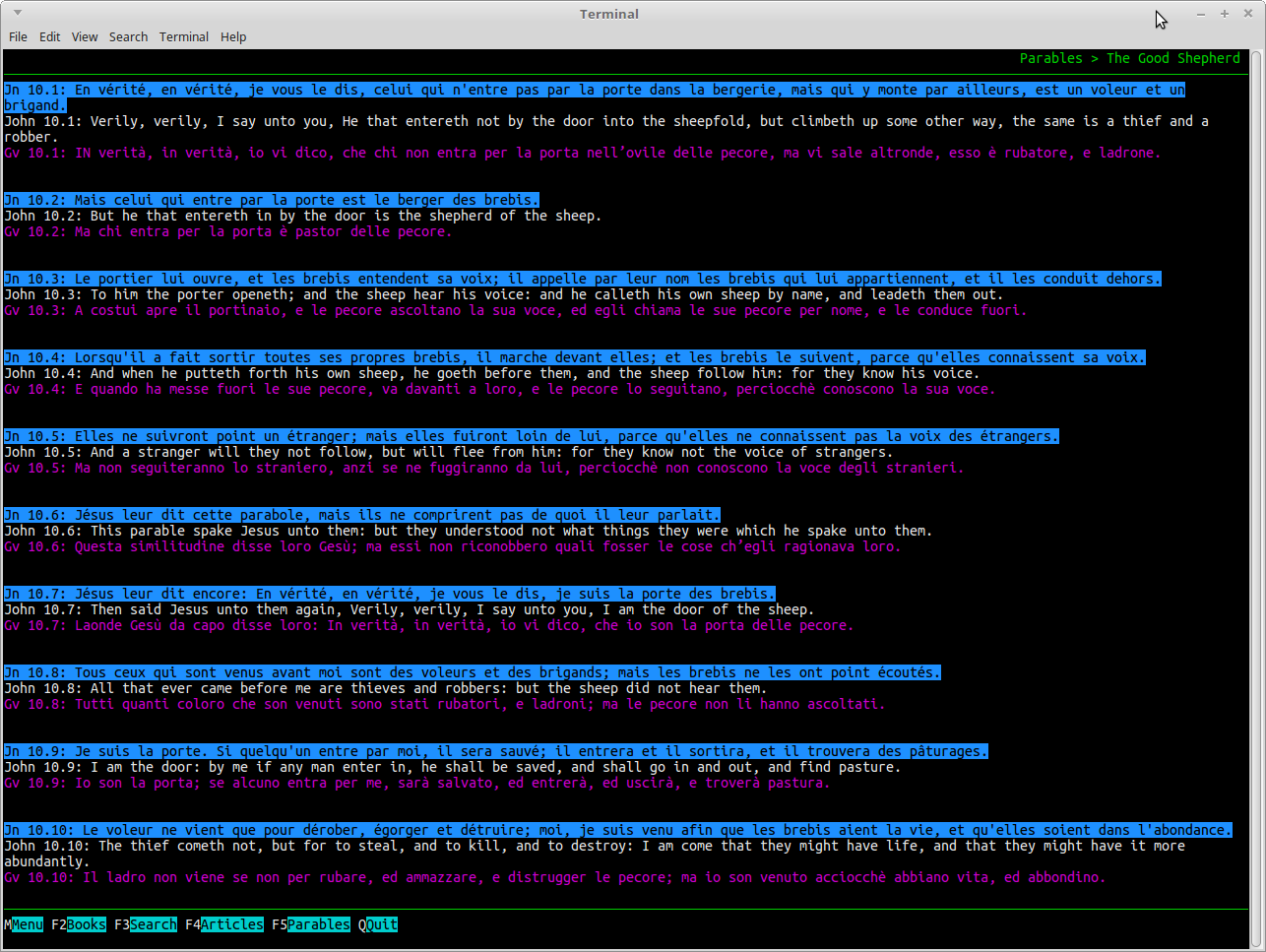Open the View menu
The height and width of the screenshot is (952, 1266).
coord(85,36)
